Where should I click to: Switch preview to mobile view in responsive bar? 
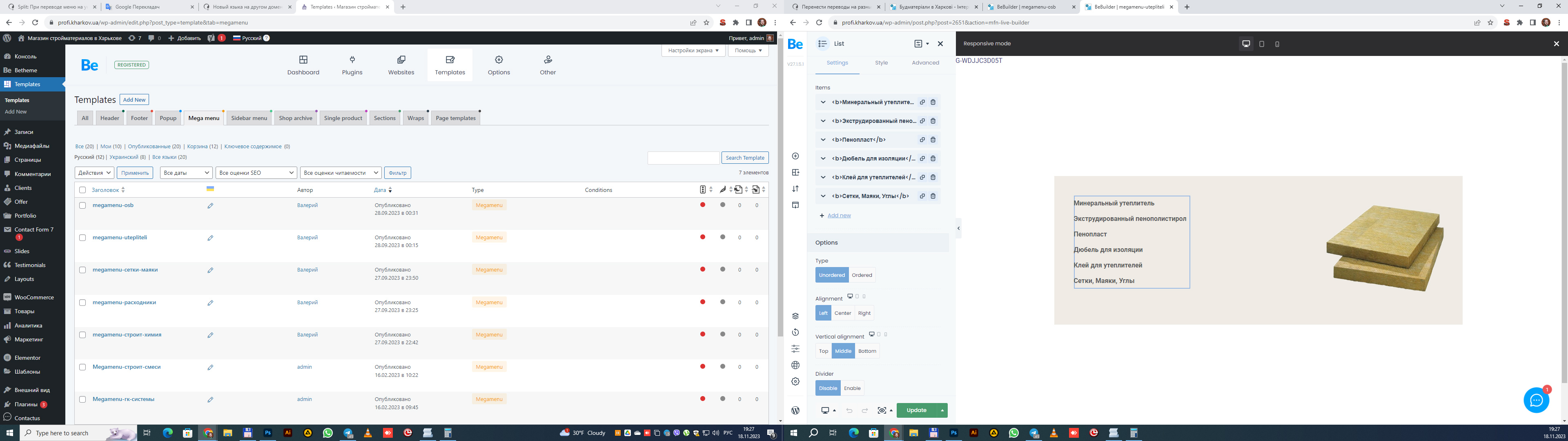click(1277, 44)
